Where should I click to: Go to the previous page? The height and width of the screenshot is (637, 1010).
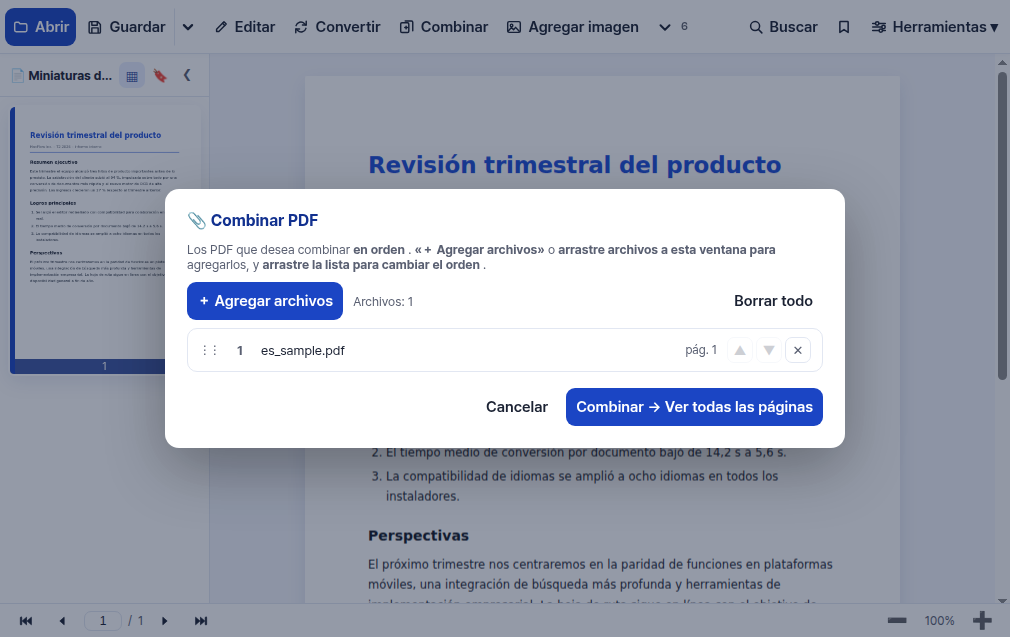coord(62,621)
